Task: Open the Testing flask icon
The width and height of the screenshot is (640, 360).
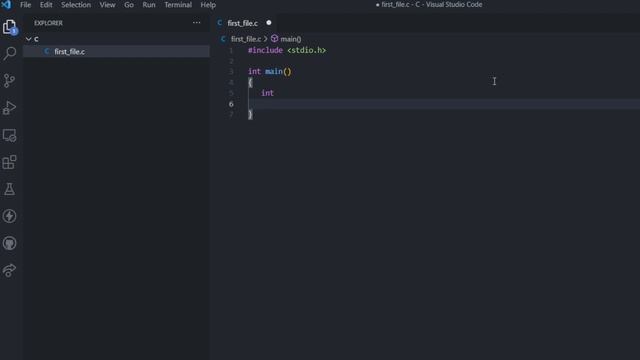Action: point(9,189)
